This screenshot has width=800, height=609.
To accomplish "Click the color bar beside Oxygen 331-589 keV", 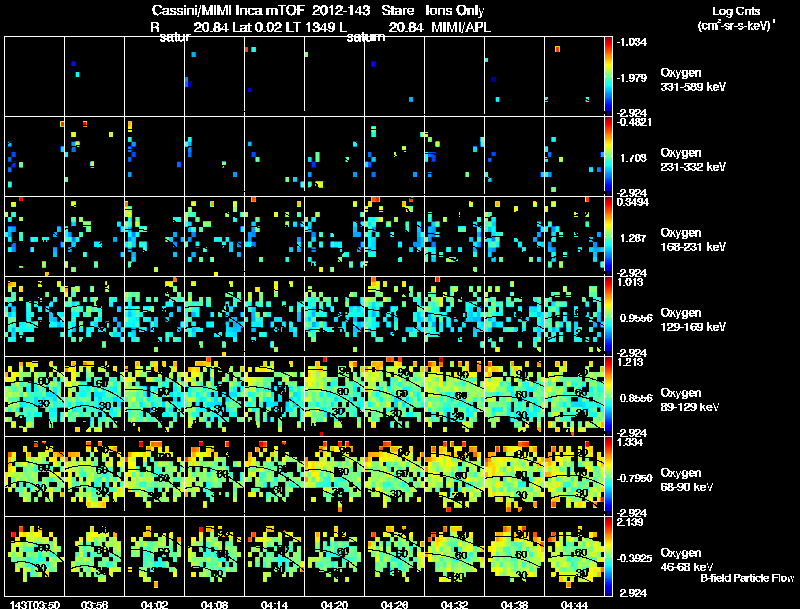I will tap(608, 77).
